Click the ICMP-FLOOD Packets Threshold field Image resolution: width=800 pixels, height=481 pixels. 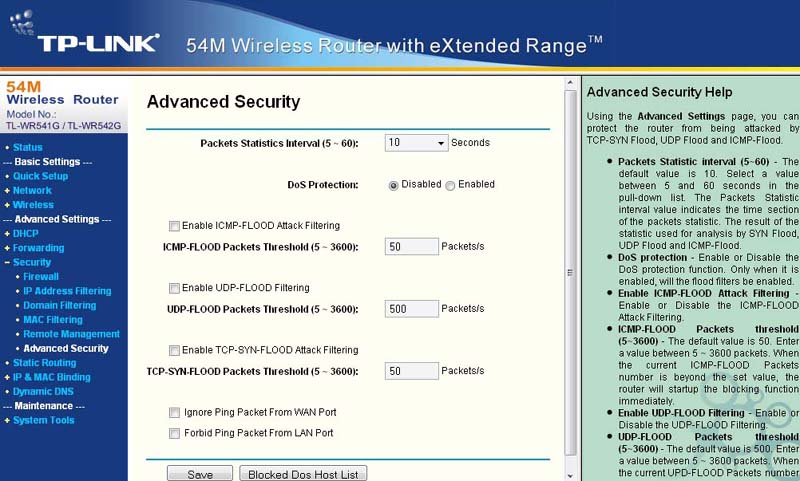coord(412,246)
